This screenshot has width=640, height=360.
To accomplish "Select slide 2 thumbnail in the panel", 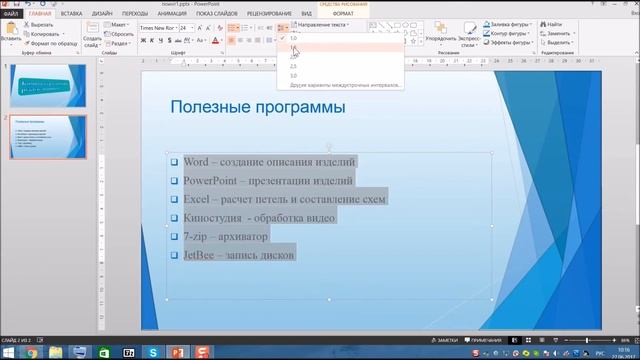I will click(x=48, y=137).
